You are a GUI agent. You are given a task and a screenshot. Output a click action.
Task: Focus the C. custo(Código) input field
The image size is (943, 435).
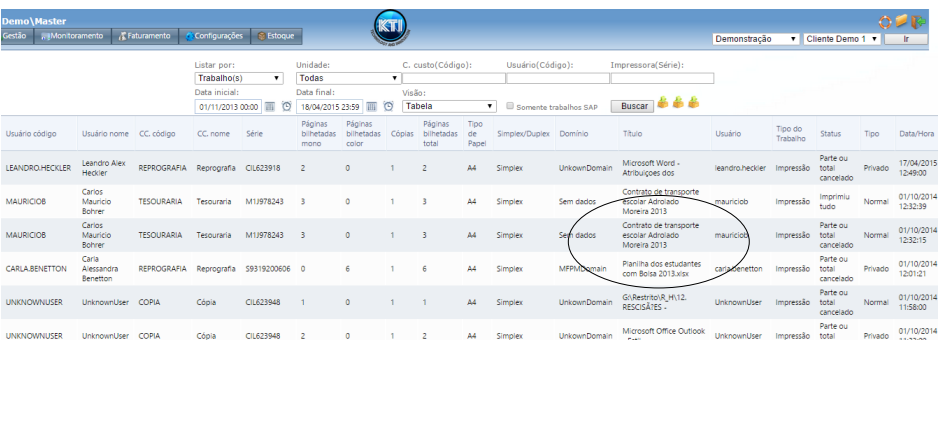coord(454,78)
